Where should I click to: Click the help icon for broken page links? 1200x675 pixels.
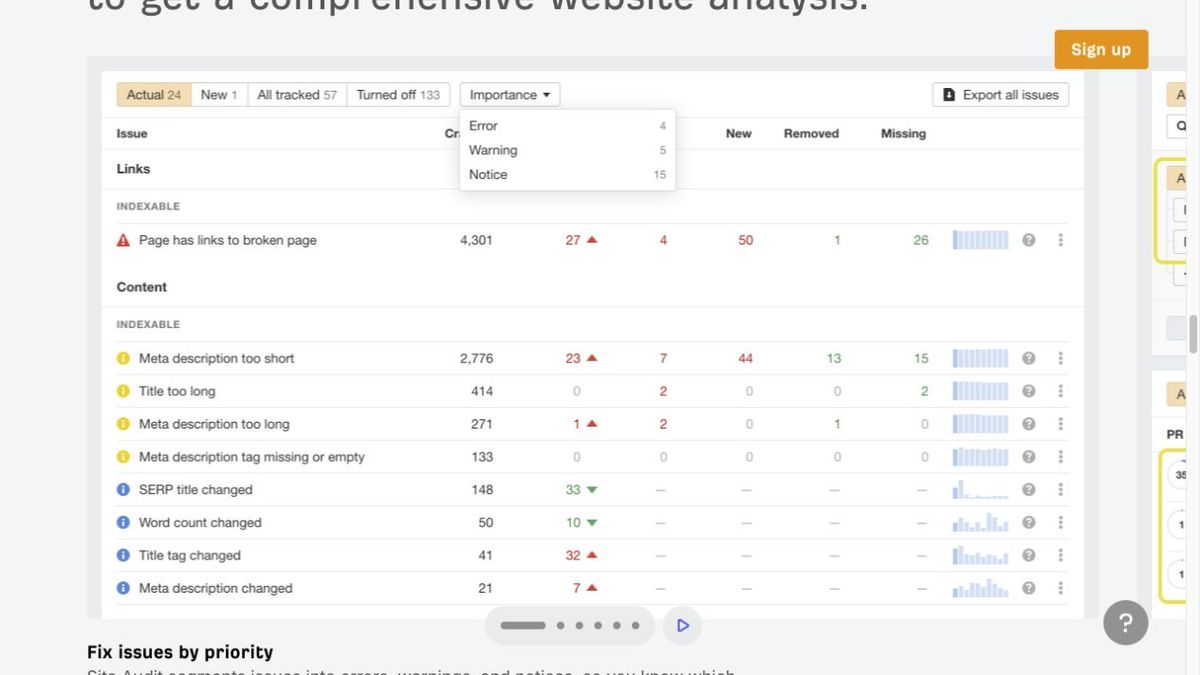[1028, 240]
